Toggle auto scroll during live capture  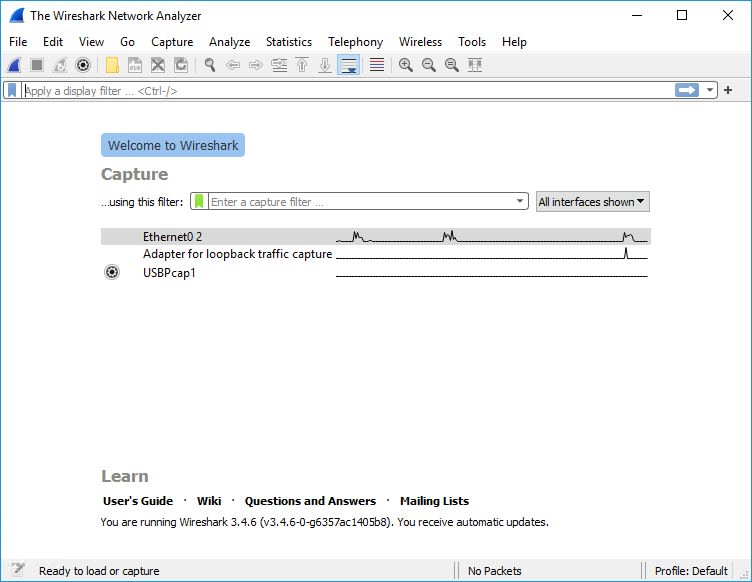[349, 65]
